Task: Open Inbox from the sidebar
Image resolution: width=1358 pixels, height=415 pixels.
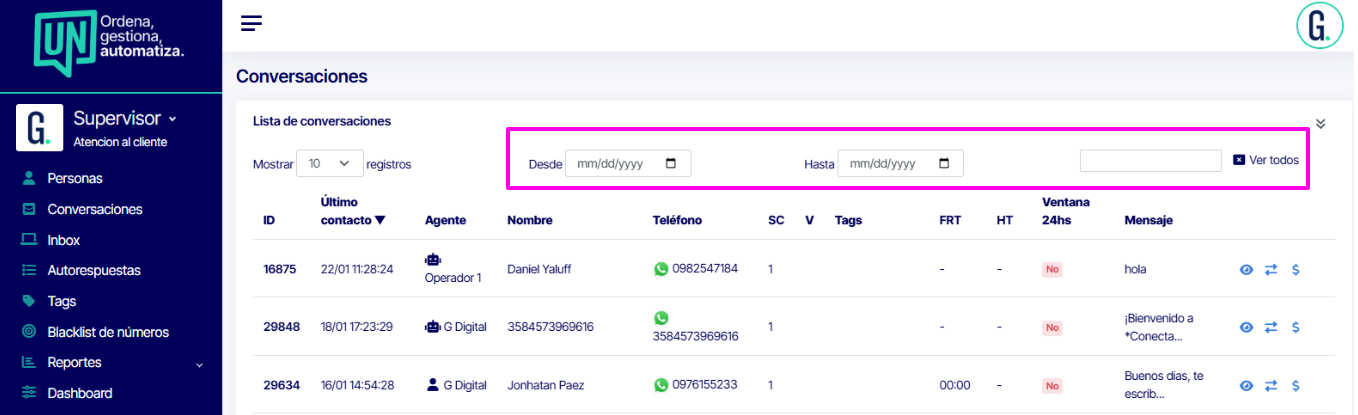Action: [63, 240]
